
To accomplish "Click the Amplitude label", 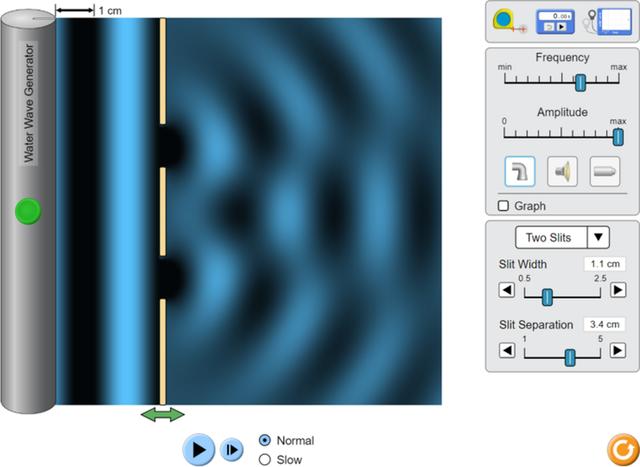I will coord(562,112).
